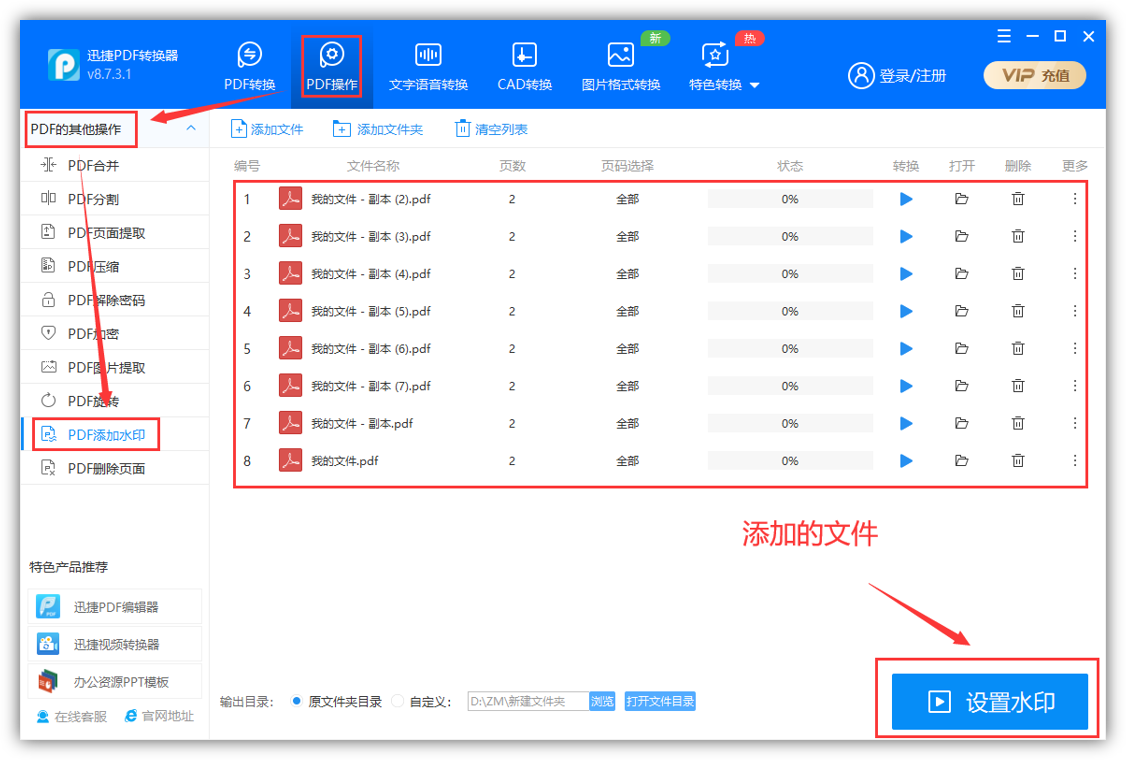Viewport: 1126px width, 760px height.
Task: Open folder for 我的文件 - 副本 (2).pdf
Action: pos(962,199)
